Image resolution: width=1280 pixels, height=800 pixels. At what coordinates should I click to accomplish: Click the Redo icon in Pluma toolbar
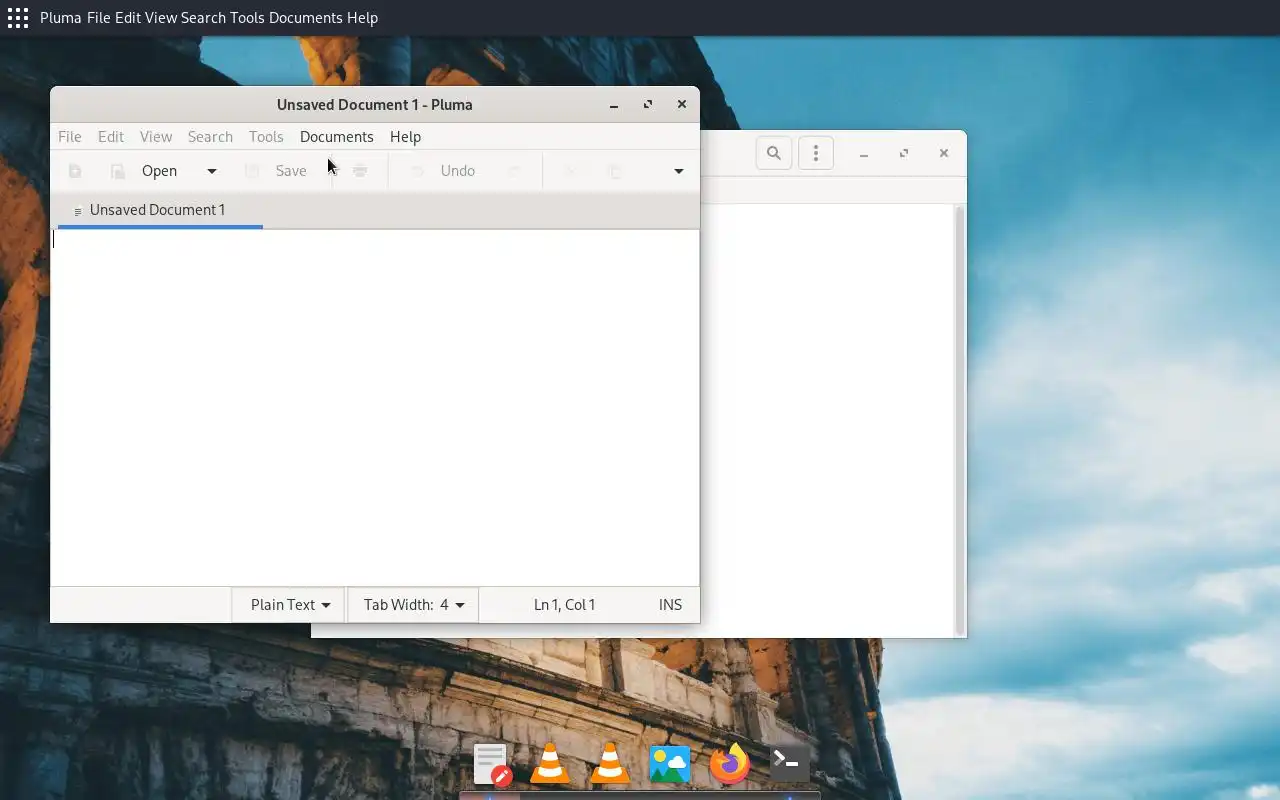(x=514, y=171)
